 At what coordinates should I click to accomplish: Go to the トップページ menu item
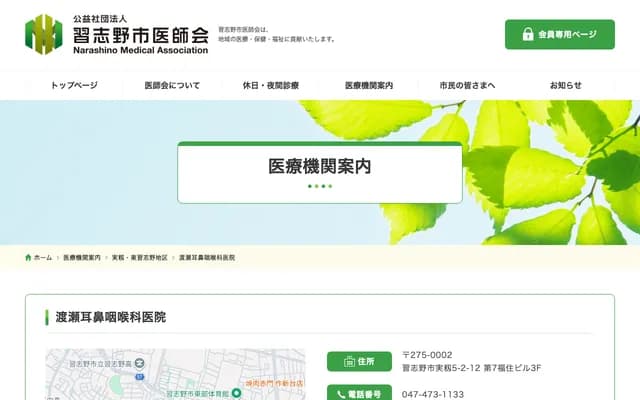74,86
